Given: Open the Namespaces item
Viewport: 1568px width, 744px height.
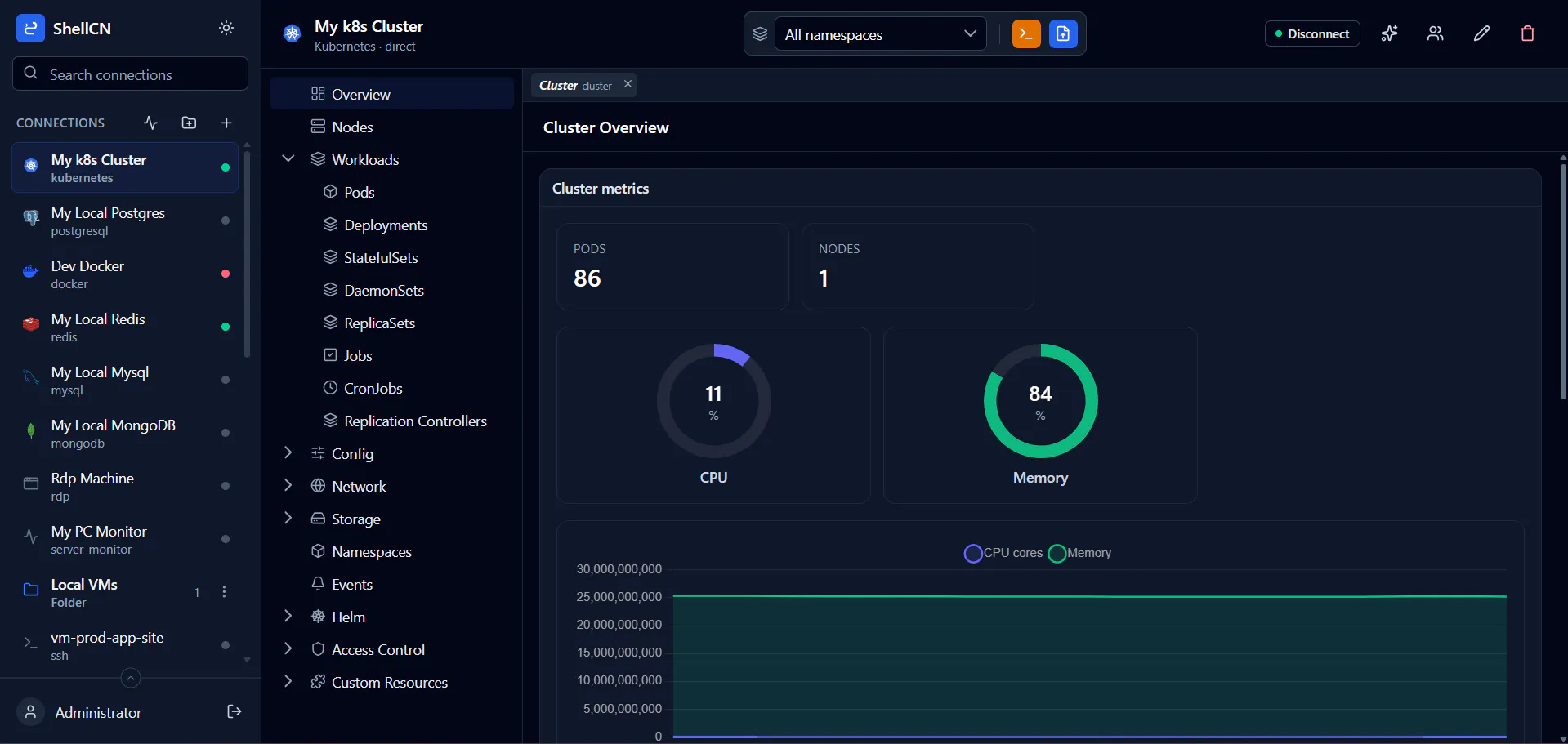Looking at the screenshot, I should pos(391,551).
